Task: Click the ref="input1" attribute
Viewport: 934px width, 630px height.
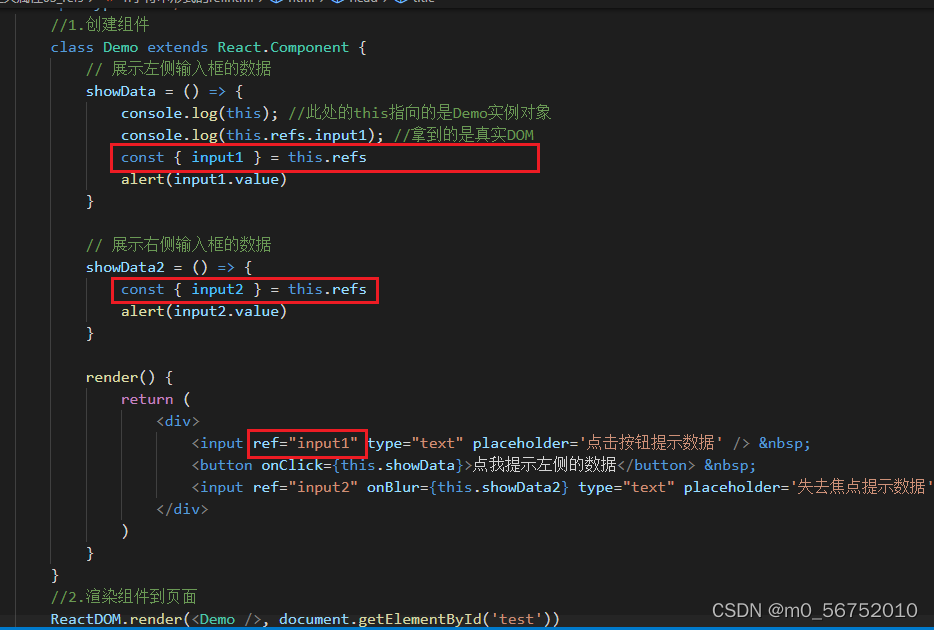Action: tap(305, 444)
